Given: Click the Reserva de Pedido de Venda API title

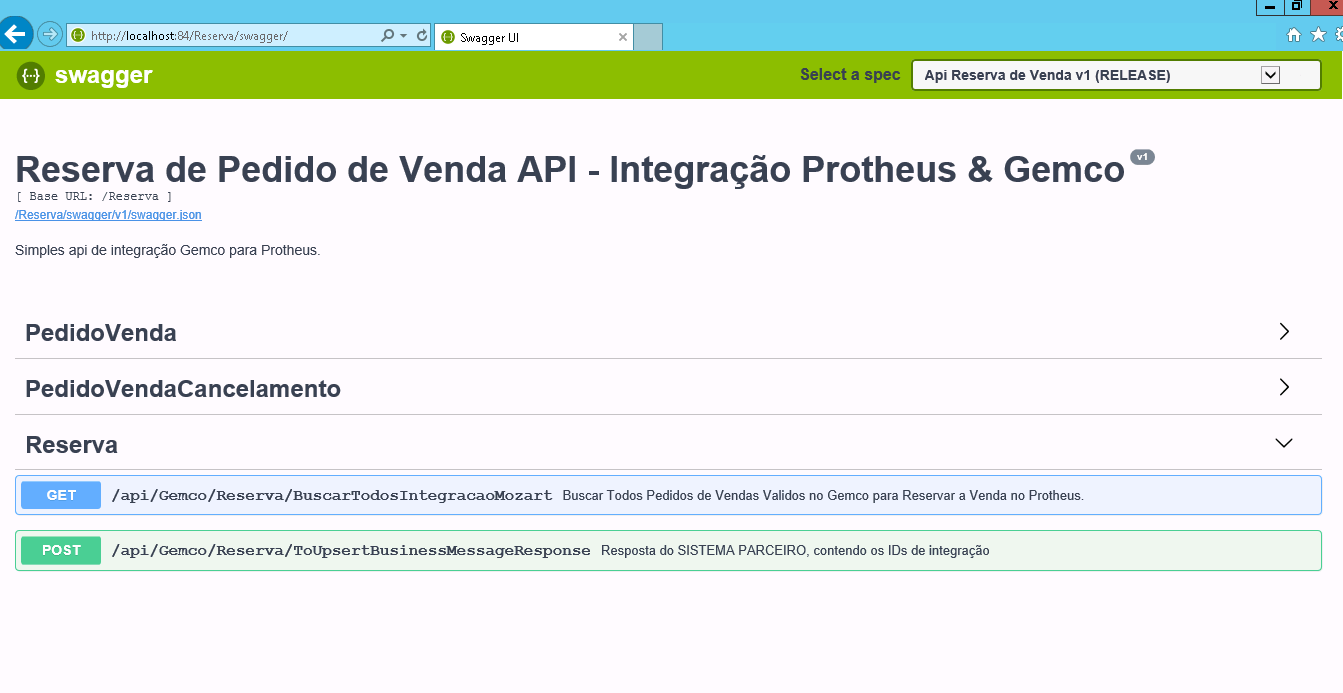Looking at the screenshot, I should [570, 169].
